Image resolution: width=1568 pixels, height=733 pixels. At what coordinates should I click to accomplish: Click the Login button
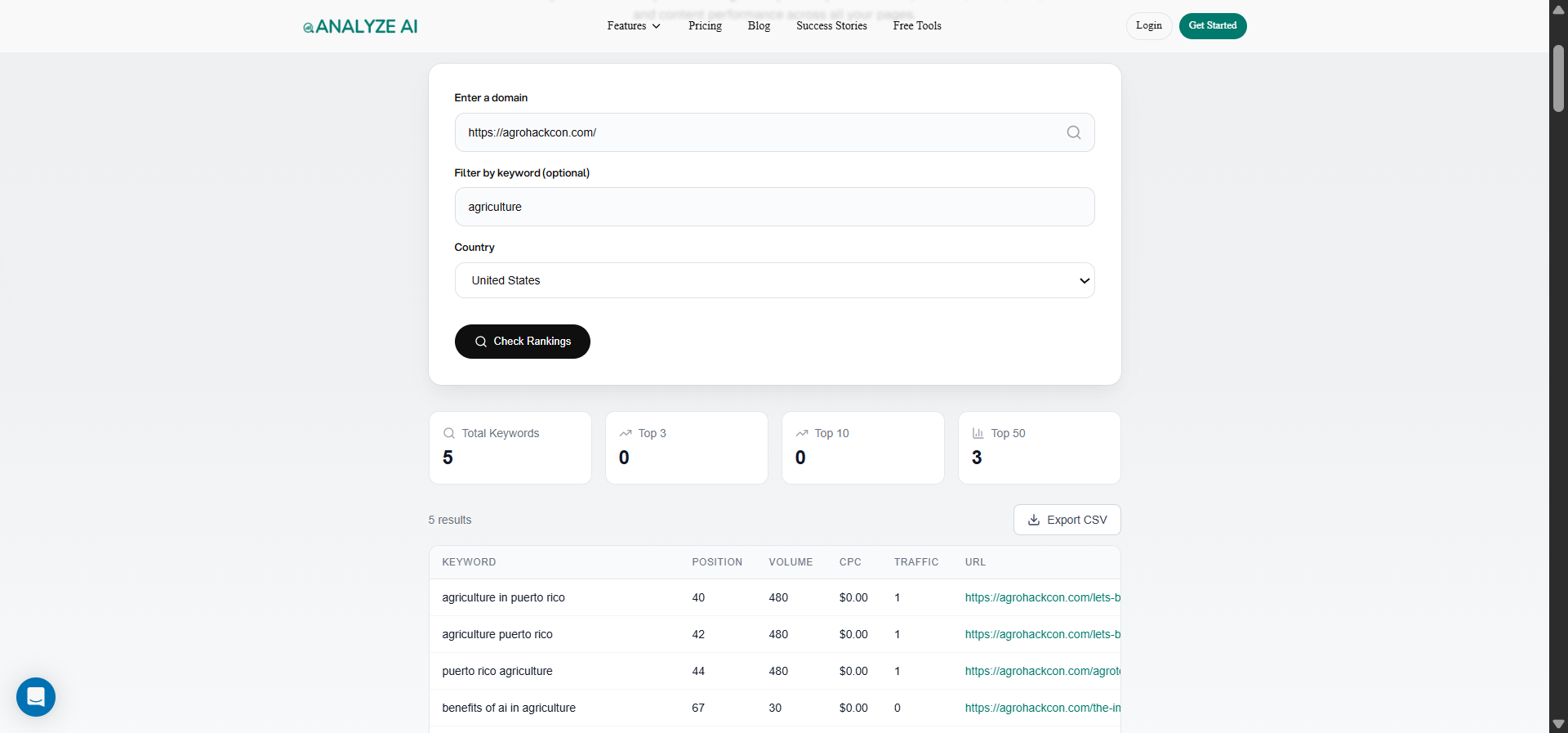1149,26
